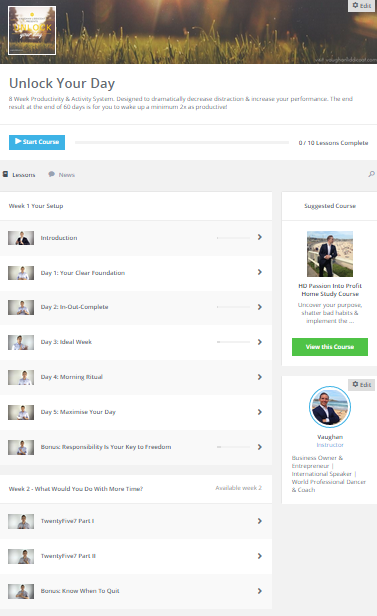Open the Day 2: In-Out-Complete lesson
377x616 pixels.
[x=136, y=307]
